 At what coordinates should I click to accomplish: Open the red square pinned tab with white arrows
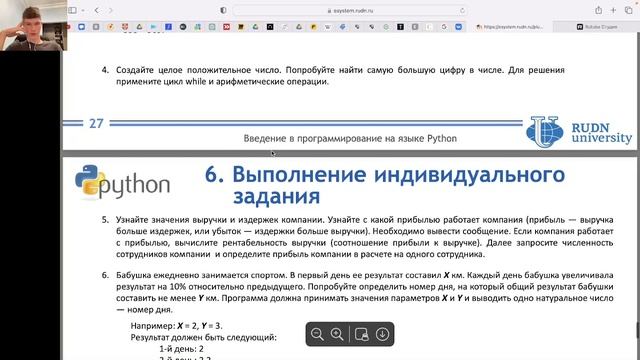pyautogui.click(x=227, y=27)
